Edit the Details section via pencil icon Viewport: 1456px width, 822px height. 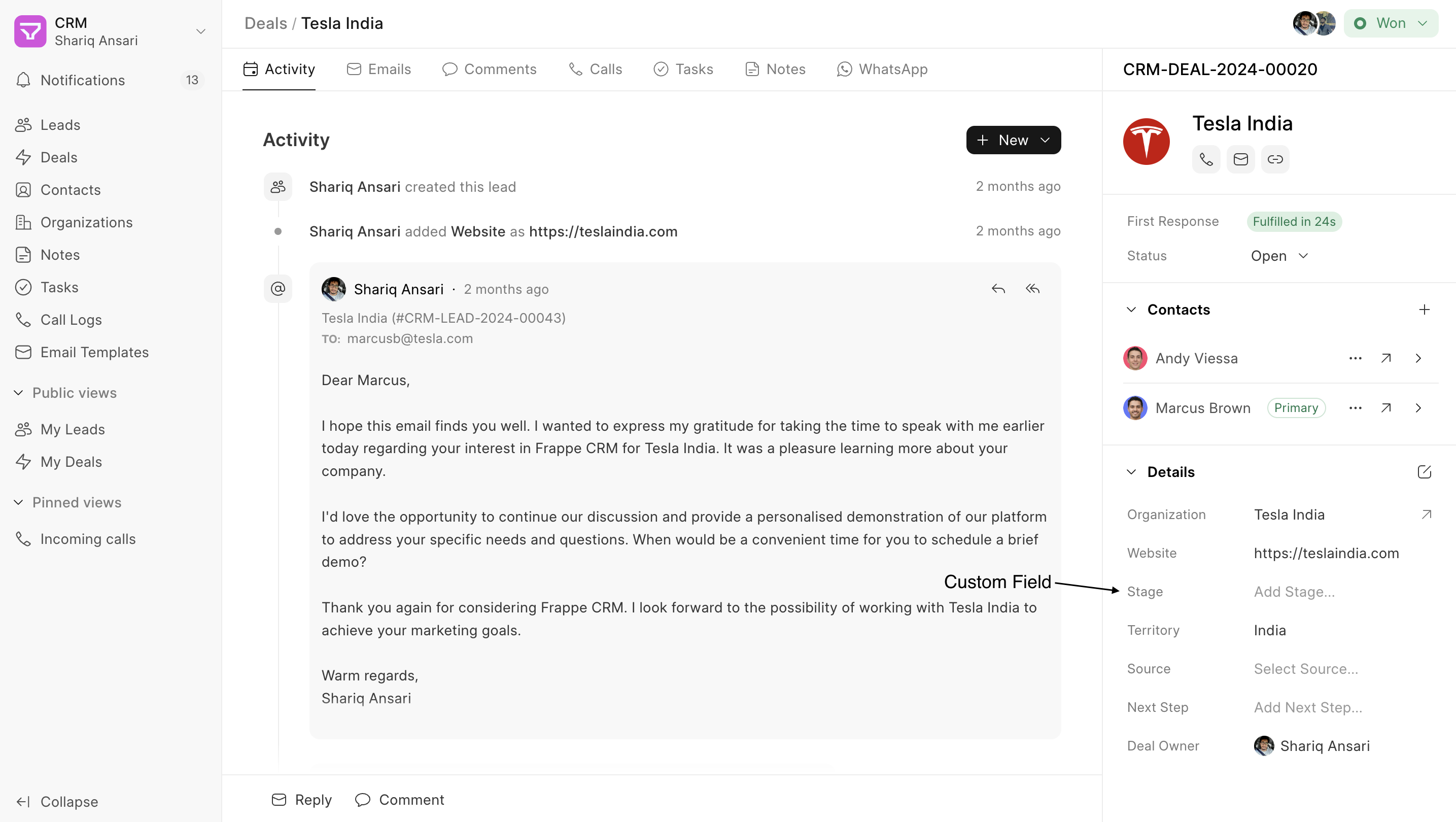click(x=1424, y=471)
